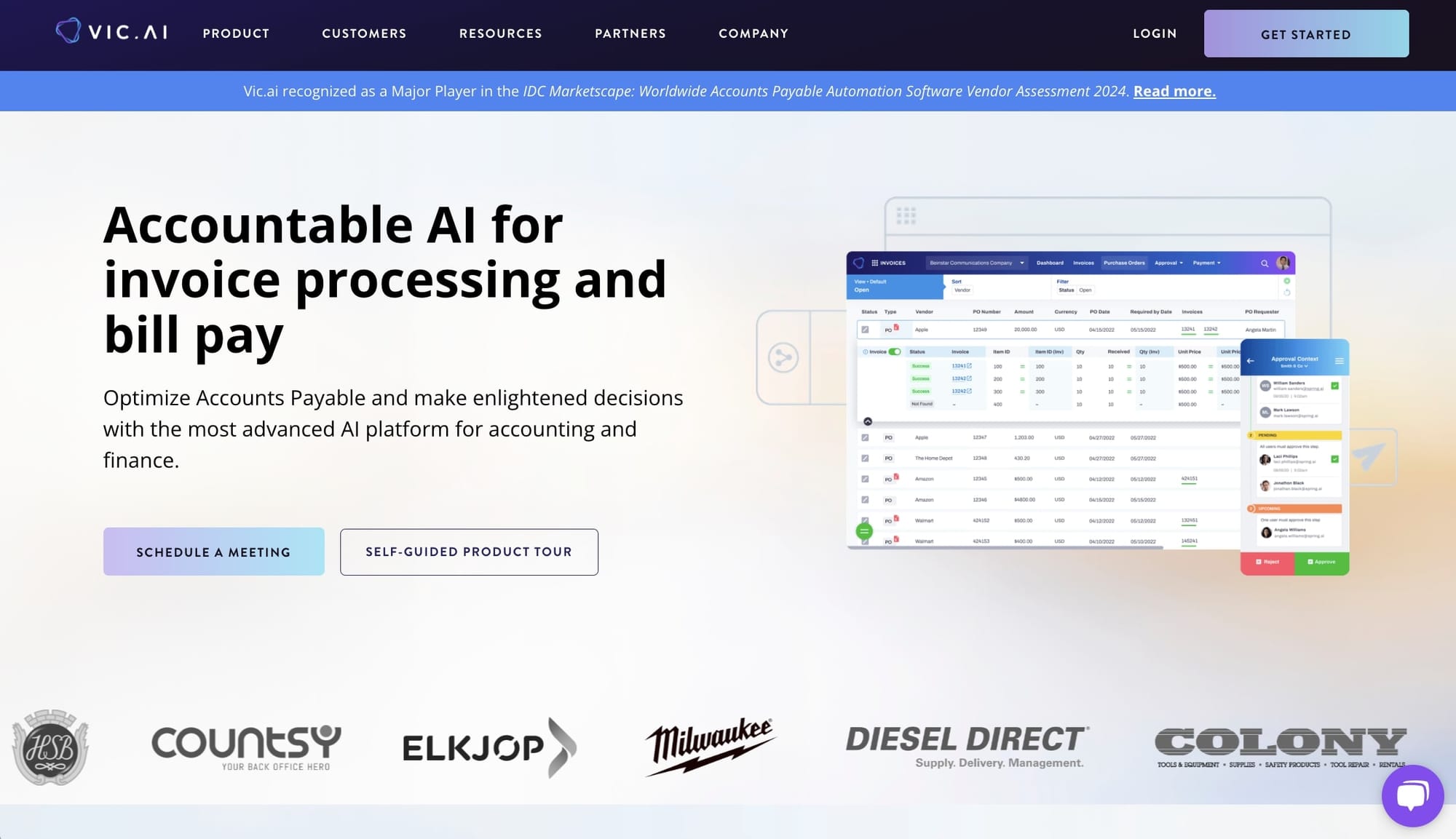This screenshot has width=1456, height=839.
Task: Open the hamburger menu in Approval Context
Action: coord(1339,361)
